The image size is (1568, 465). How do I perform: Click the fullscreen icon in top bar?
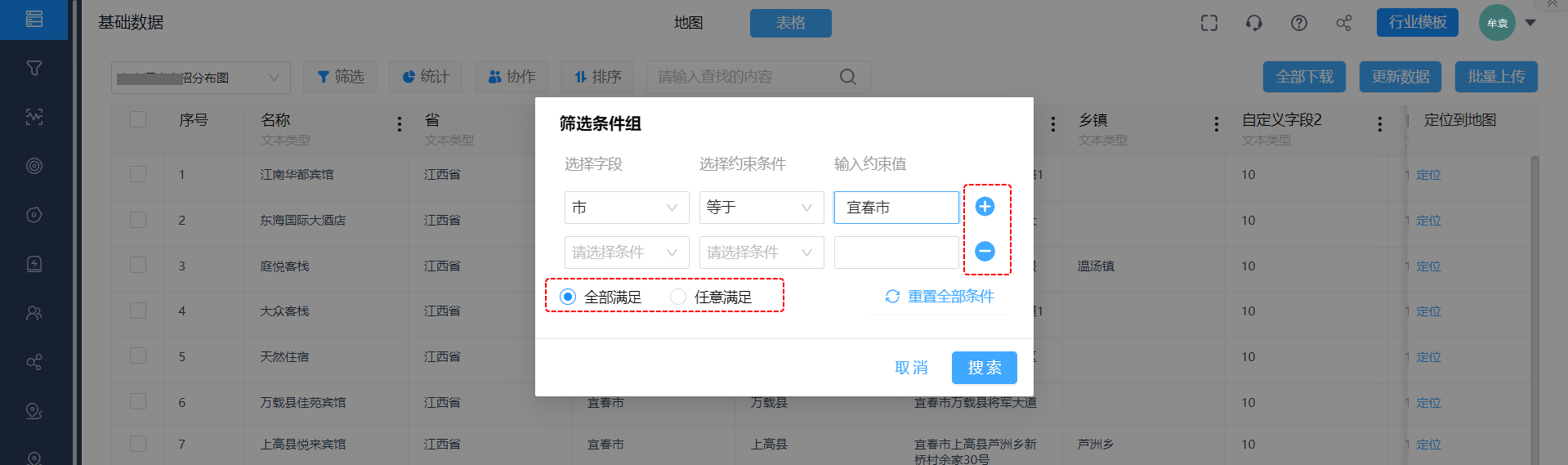[1209, 23]
